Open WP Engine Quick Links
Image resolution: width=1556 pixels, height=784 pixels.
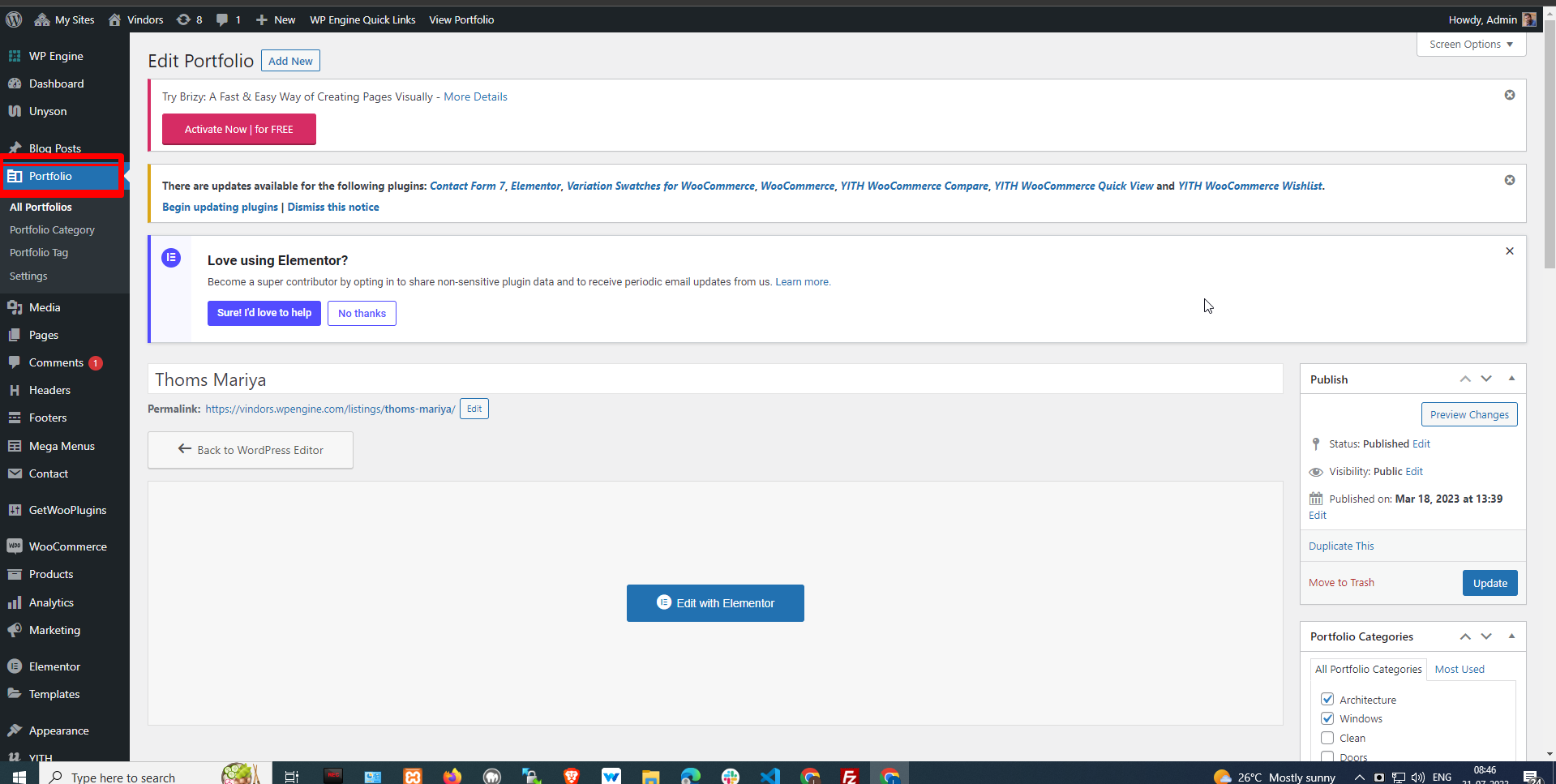tap(362, 19)
